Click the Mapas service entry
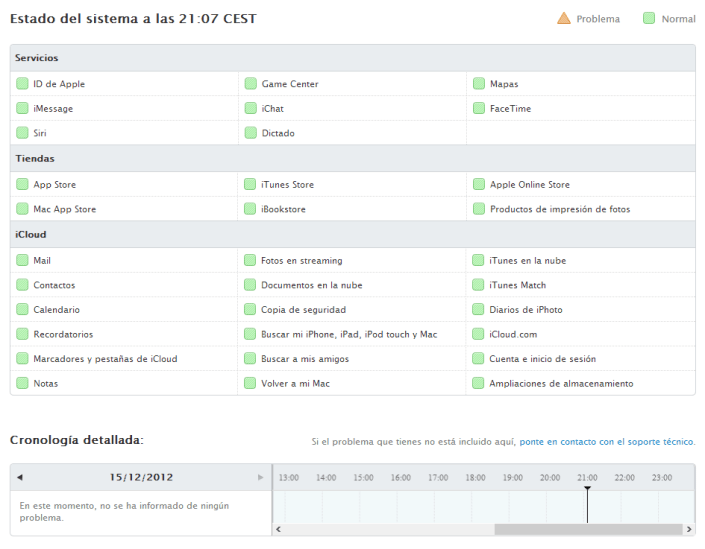 click(x=504, y=84)
